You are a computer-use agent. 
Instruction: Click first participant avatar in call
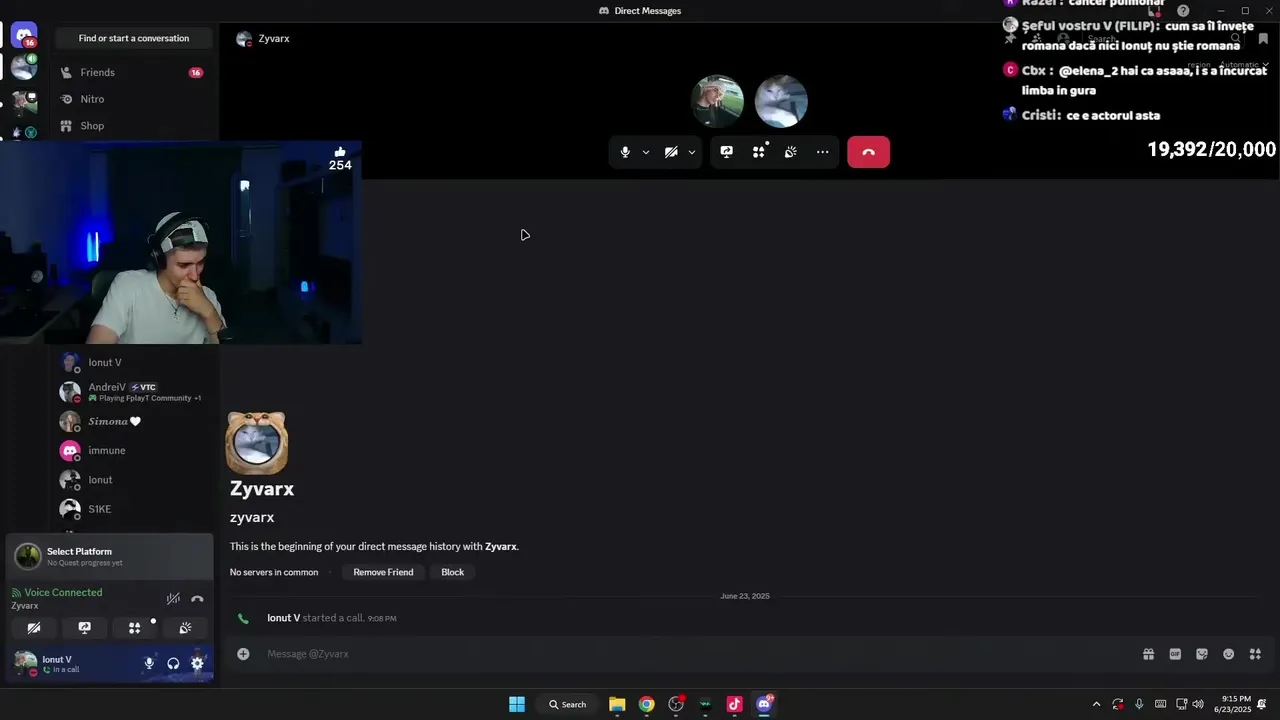(x=717, y=101)
